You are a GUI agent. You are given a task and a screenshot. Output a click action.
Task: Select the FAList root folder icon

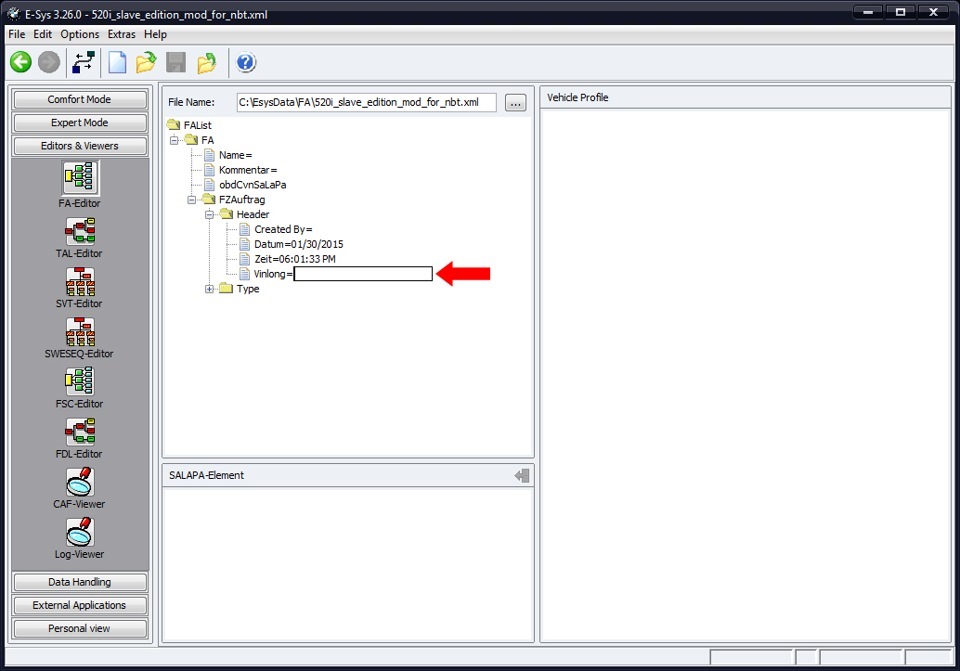tap(174, 125)
